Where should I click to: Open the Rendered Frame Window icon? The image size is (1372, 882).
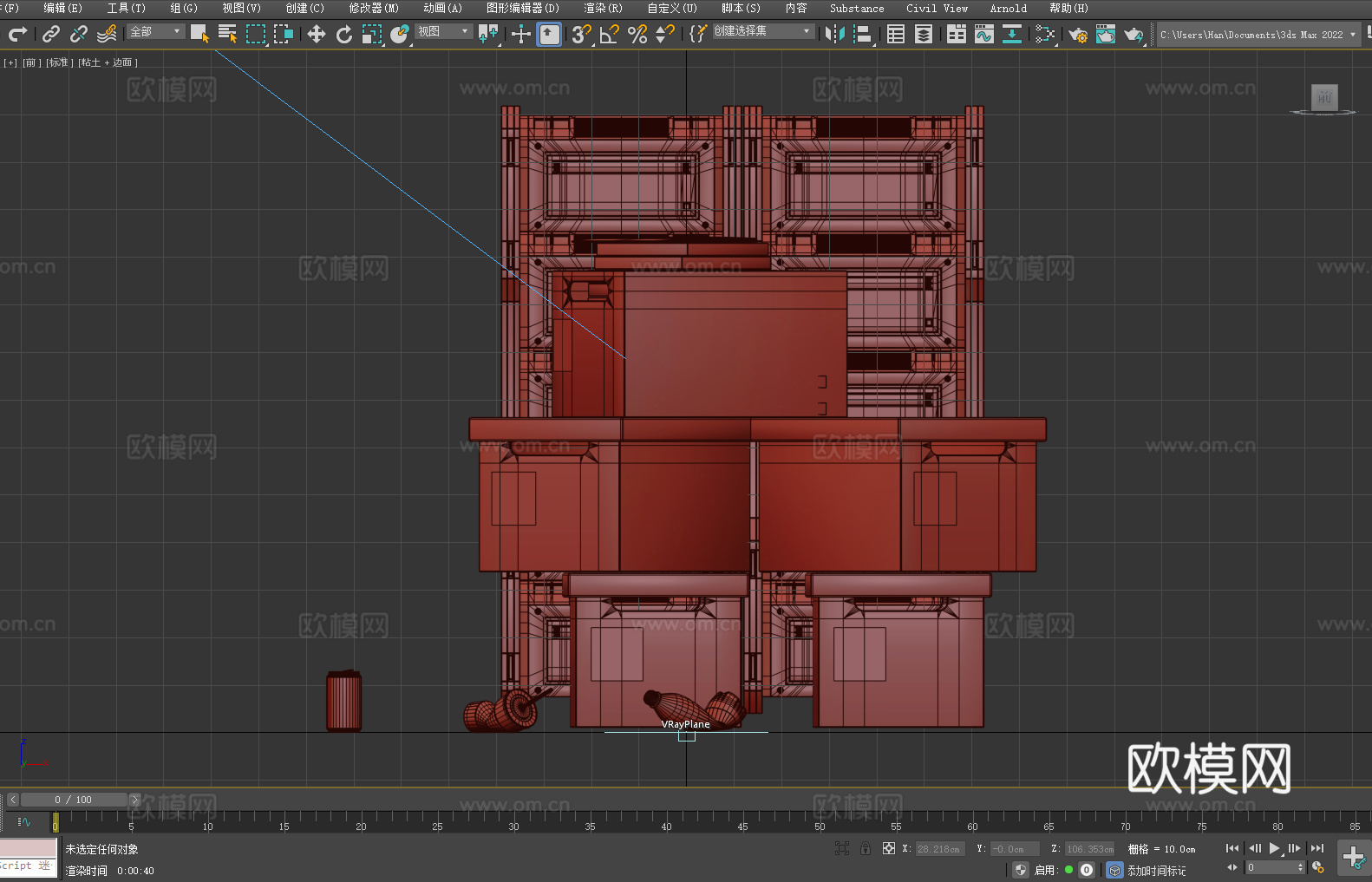(1106, 34)
